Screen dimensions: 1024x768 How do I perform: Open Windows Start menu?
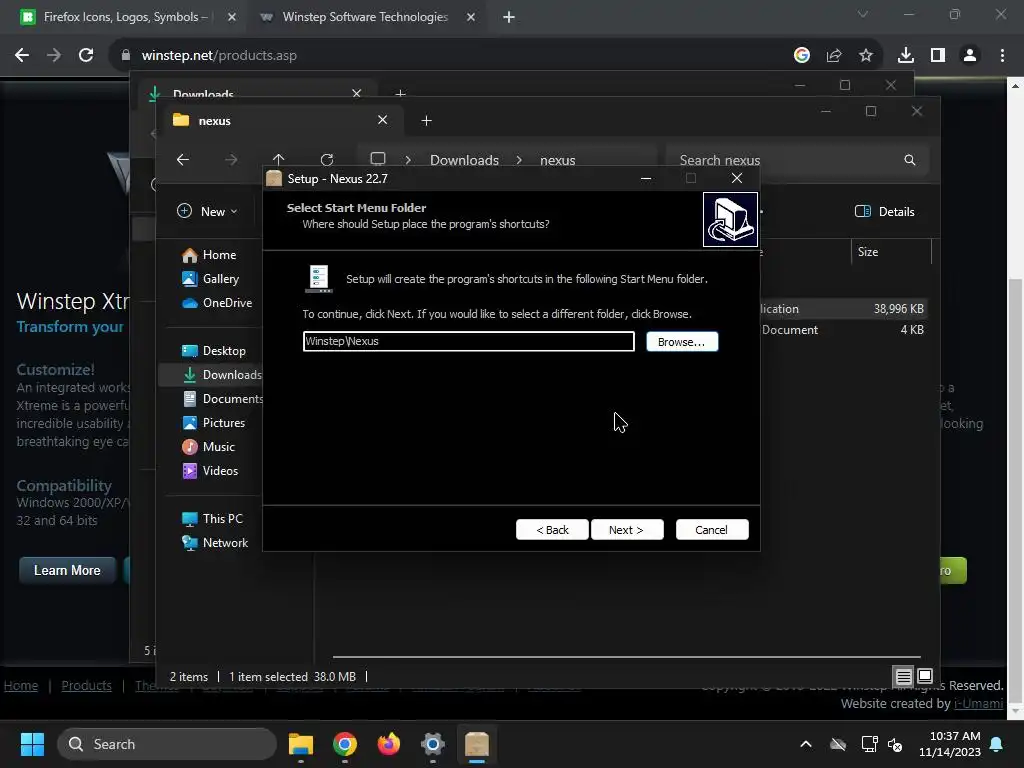32,744
